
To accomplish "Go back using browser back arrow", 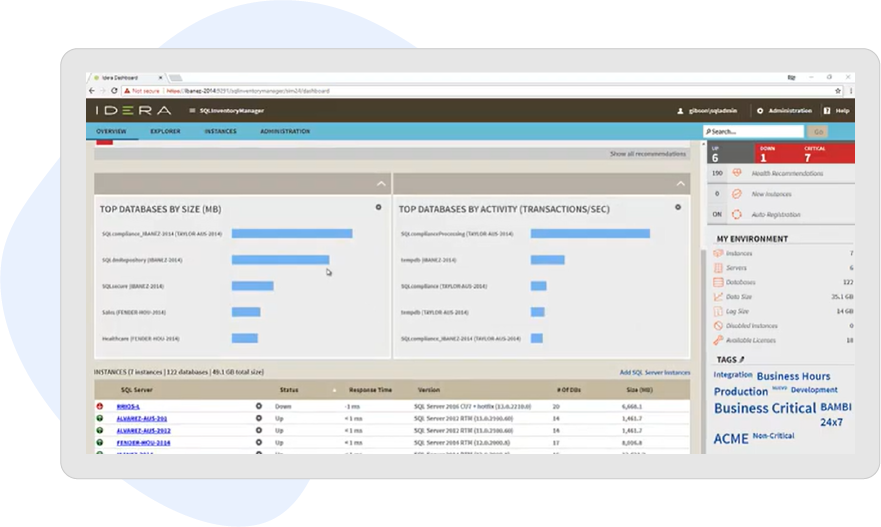I will 92,90.
